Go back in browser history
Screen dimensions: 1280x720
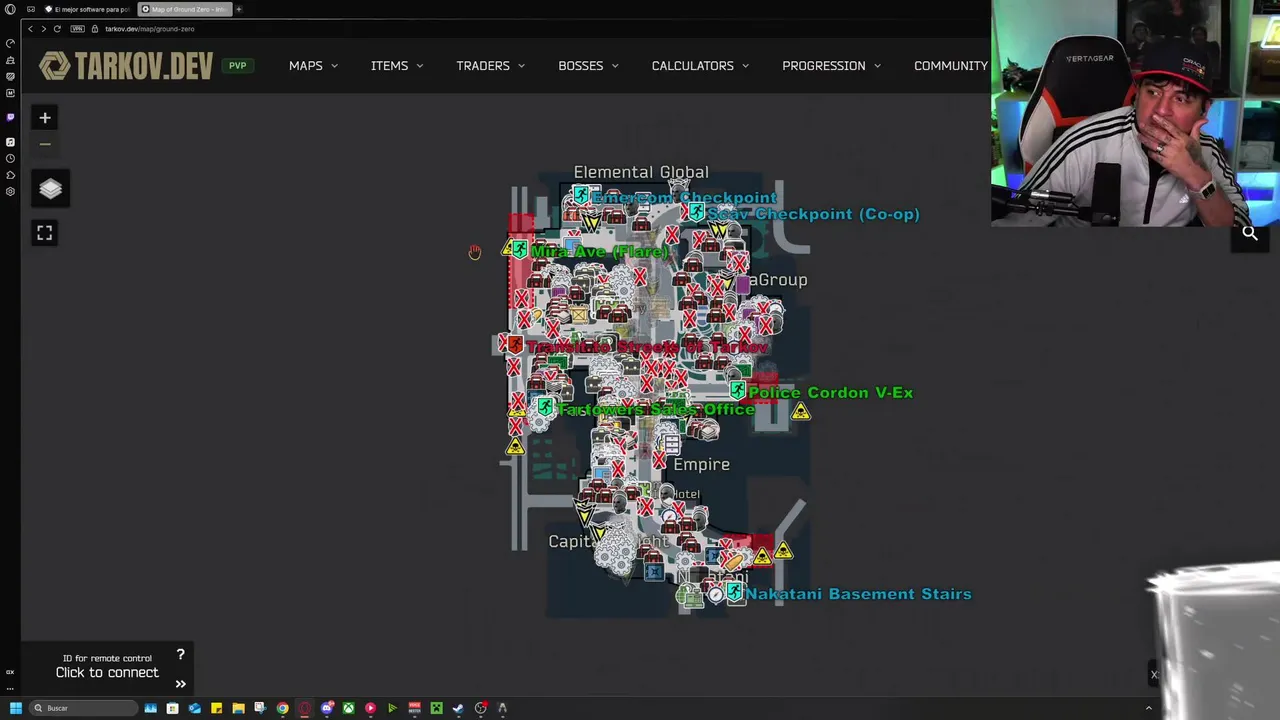coord(30,29)
